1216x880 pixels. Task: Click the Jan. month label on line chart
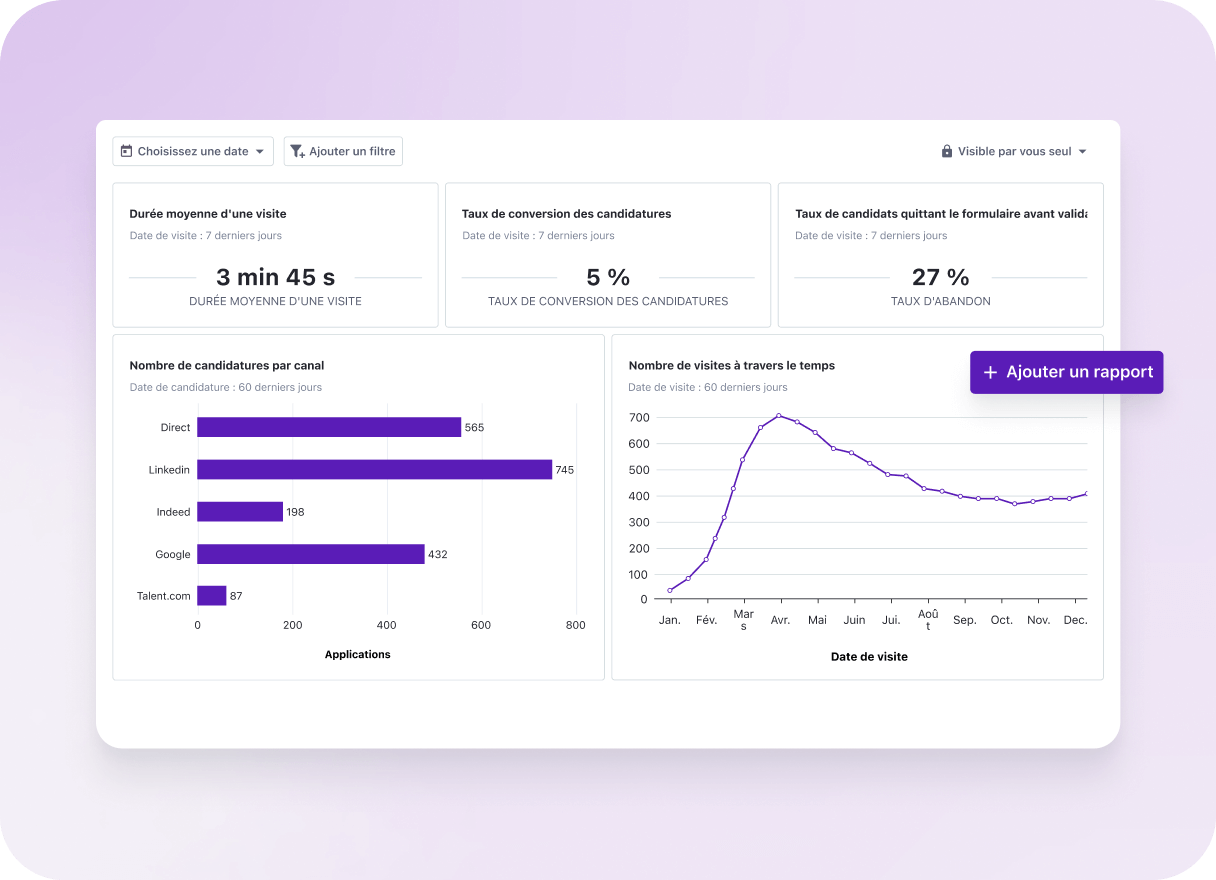[670, 620]
